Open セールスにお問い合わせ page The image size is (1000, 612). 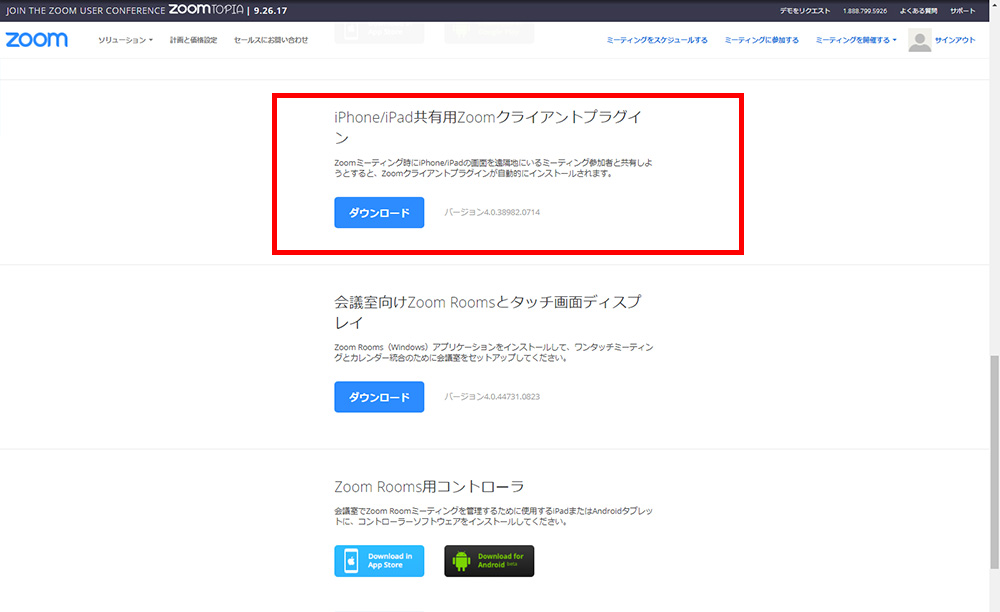tap(271, 40)
